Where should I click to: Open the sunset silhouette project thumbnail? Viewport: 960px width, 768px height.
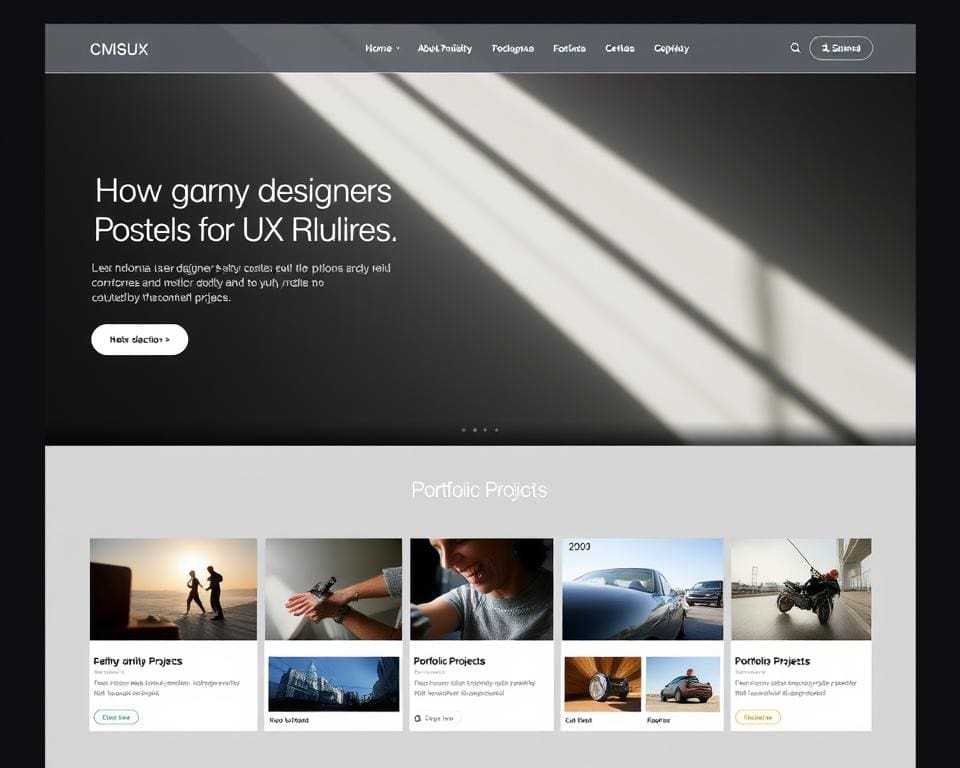point(173,589)
